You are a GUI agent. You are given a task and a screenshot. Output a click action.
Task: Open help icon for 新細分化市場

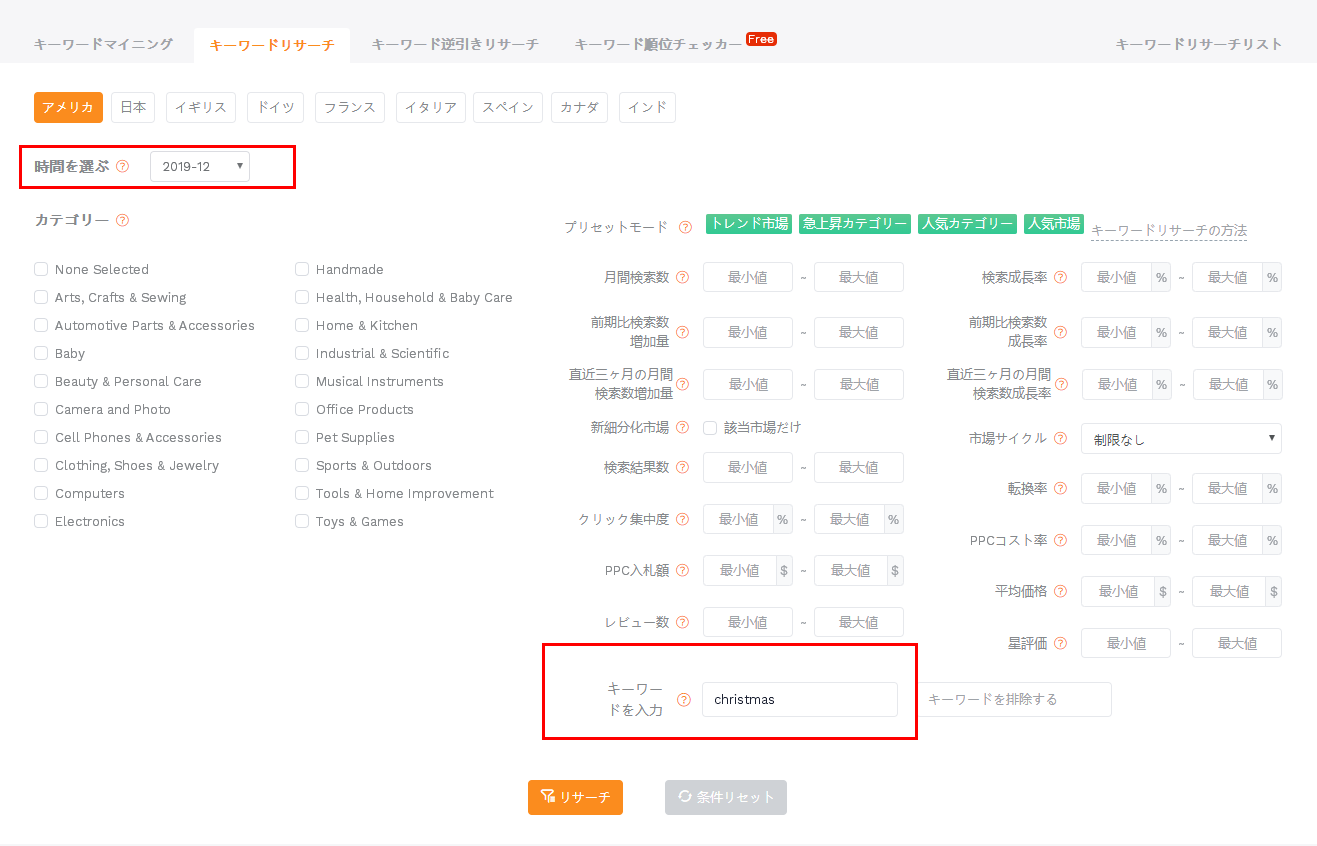click(682, 427)
